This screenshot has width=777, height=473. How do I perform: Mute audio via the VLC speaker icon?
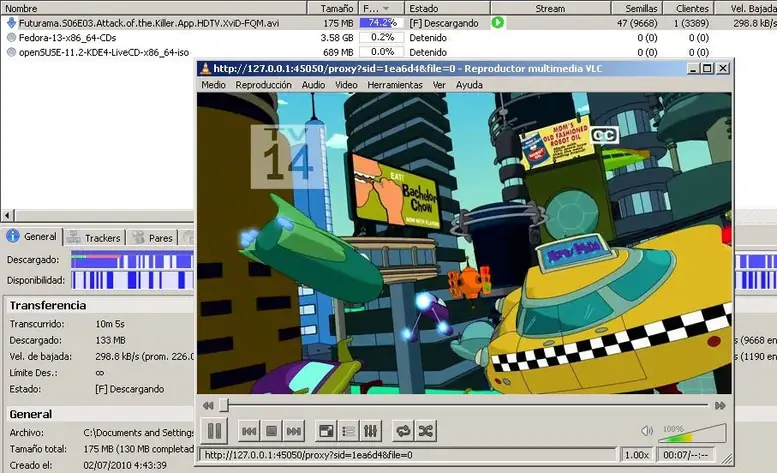[x=647, y=431]
